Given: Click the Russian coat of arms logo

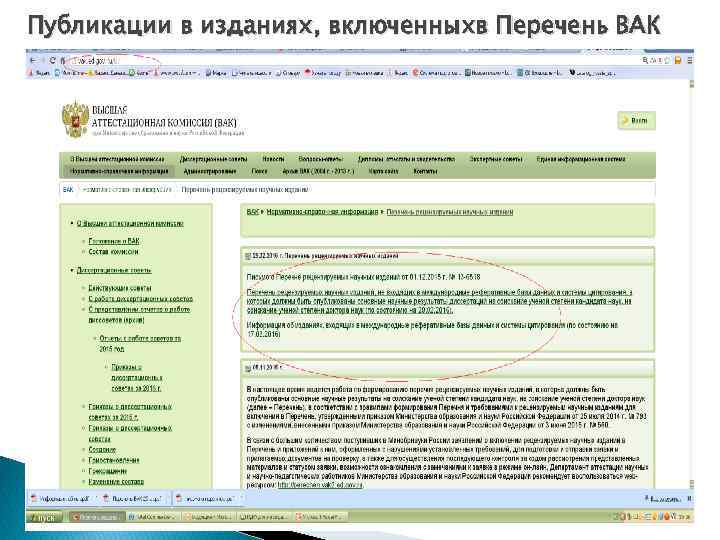Looking at the screenshot, I should (x=75, y=118).
